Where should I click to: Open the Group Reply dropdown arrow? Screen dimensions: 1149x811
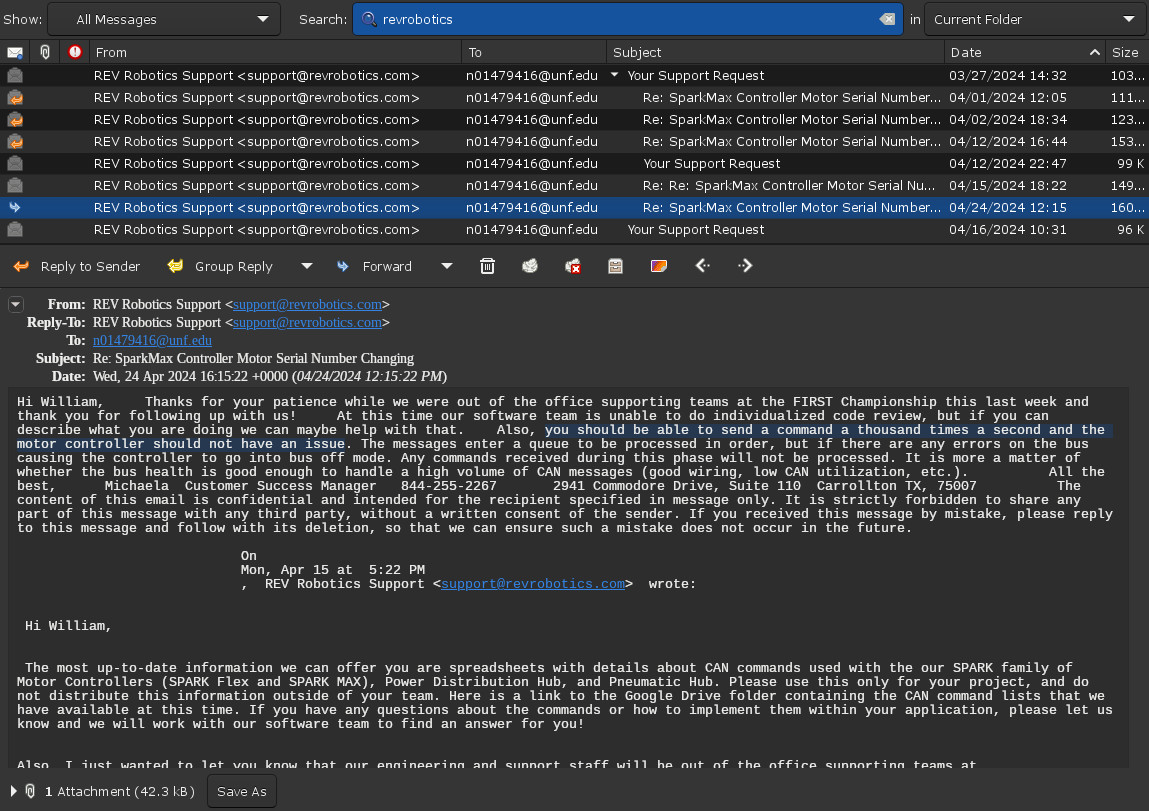click(x=306, y=266)
